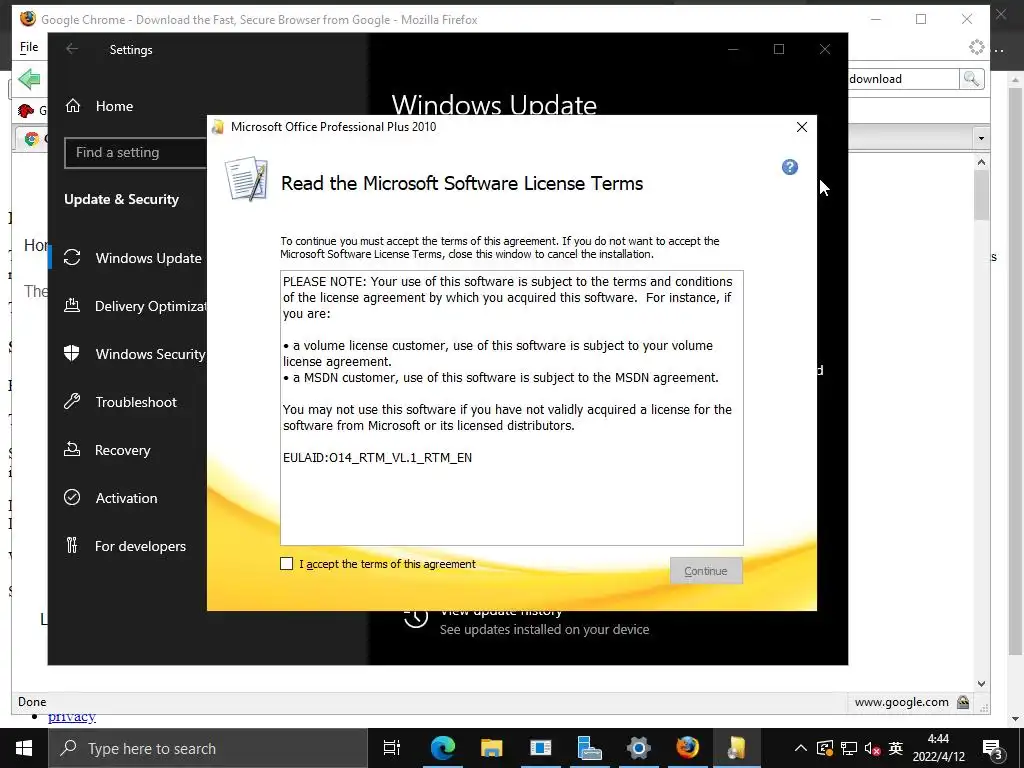Click the 英 input language indicator
The width and height of the screenshot is (1024, 768).
[895, 748]
